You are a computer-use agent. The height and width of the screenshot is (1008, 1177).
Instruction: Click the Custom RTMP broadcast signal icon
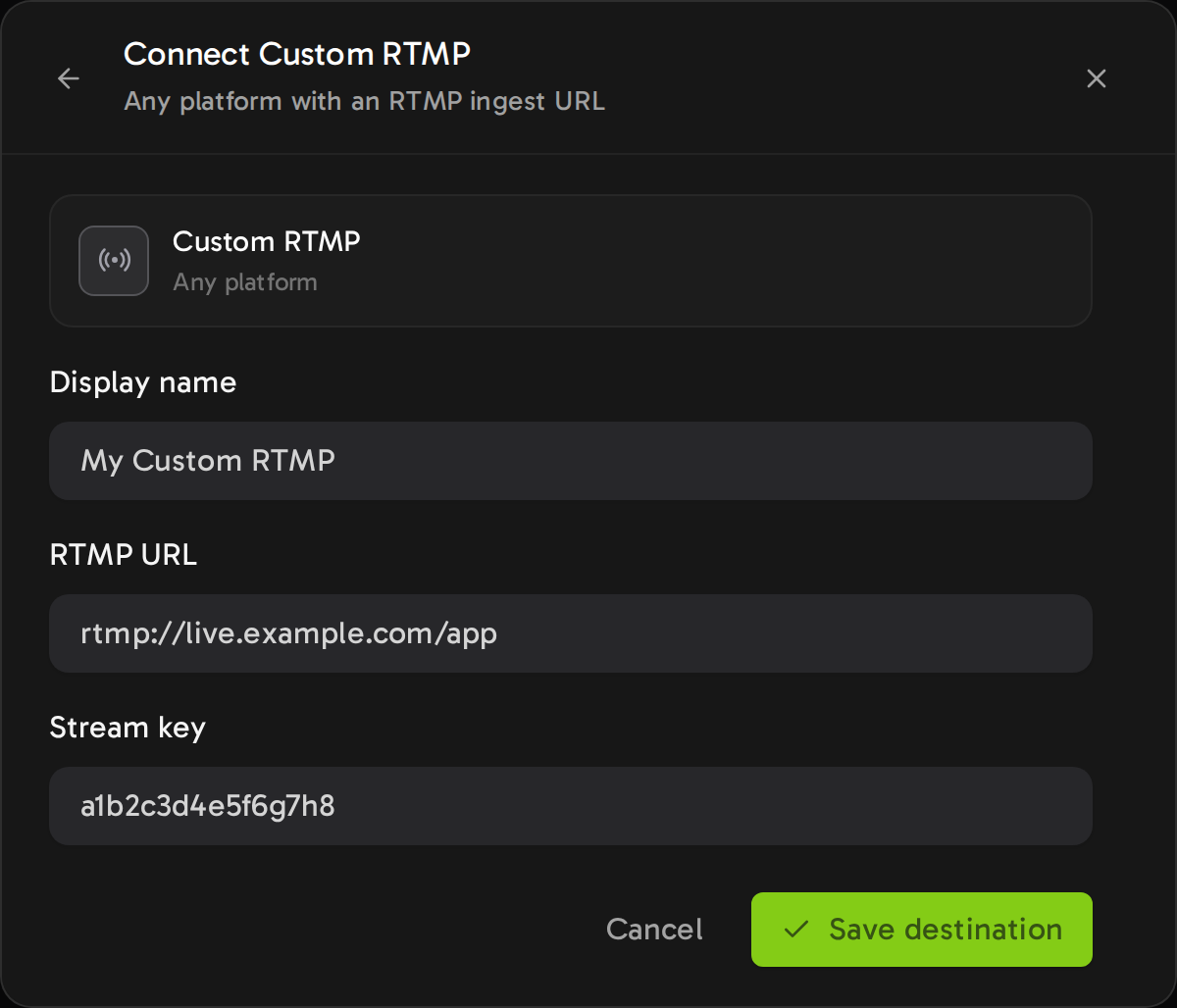pyautogui.click(x=114, y=261)
